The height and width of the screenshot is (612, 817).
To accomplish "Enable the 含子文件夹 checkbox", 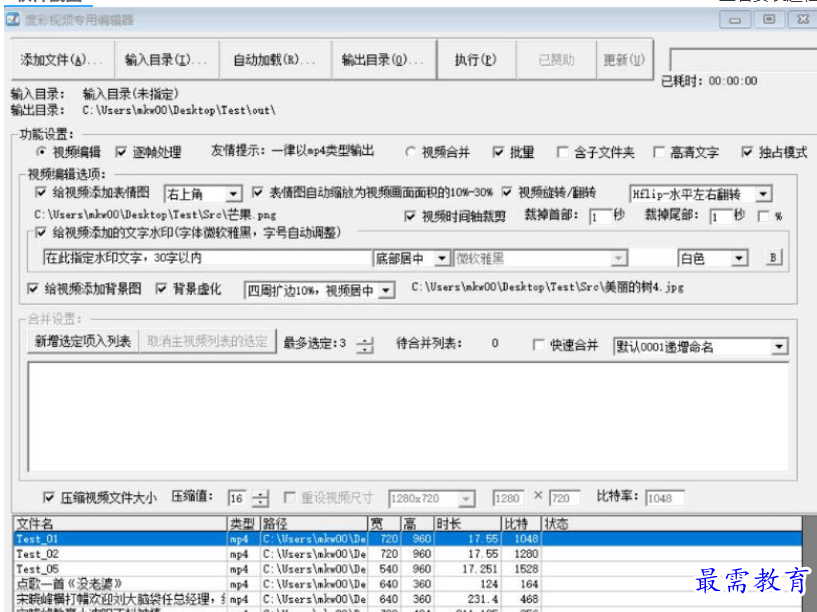I will [x=562, y=152].
